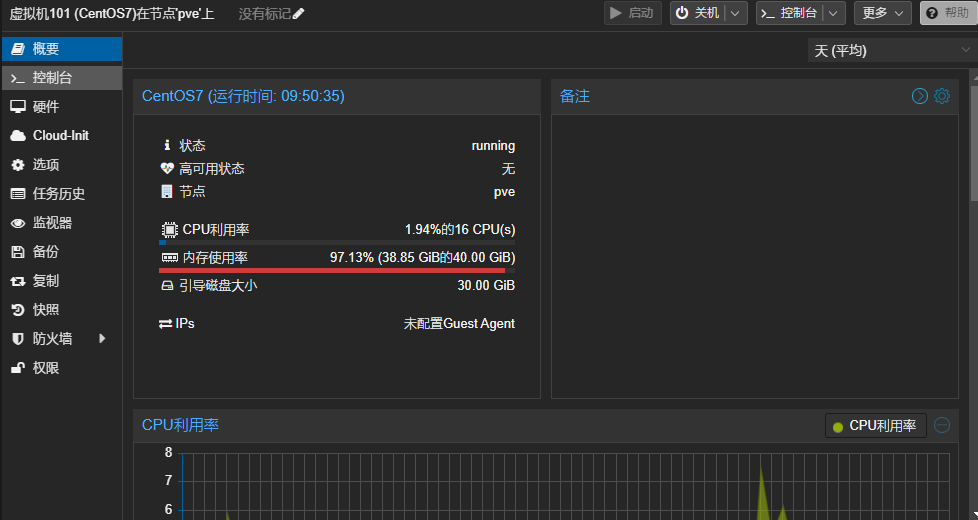This screenshot has height=520, width=978.
Task: Click the 备份 floppy disk icon
Action: (x=18, y=252)
